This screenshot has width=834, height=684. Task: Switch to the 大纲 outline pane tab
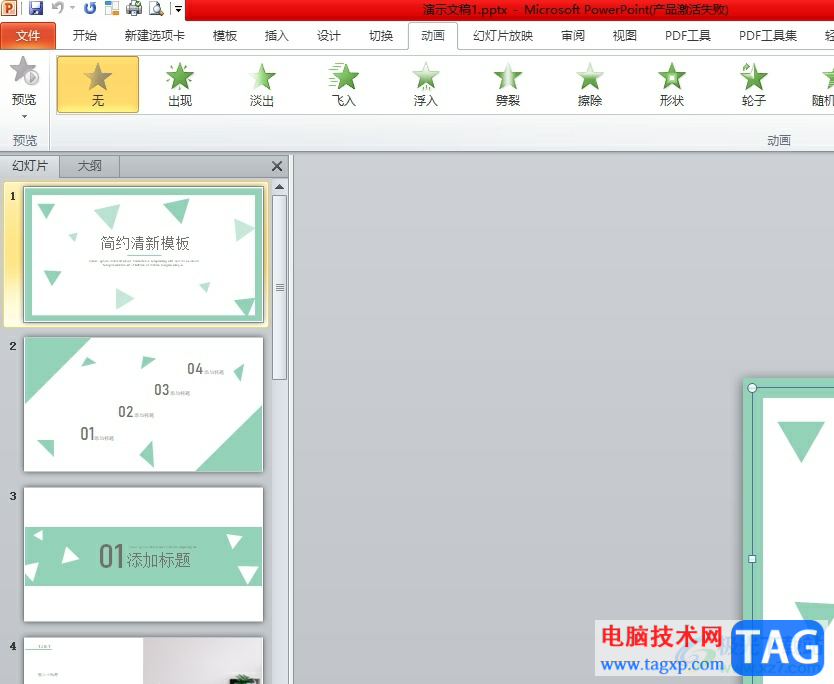(x=89, y=166)
